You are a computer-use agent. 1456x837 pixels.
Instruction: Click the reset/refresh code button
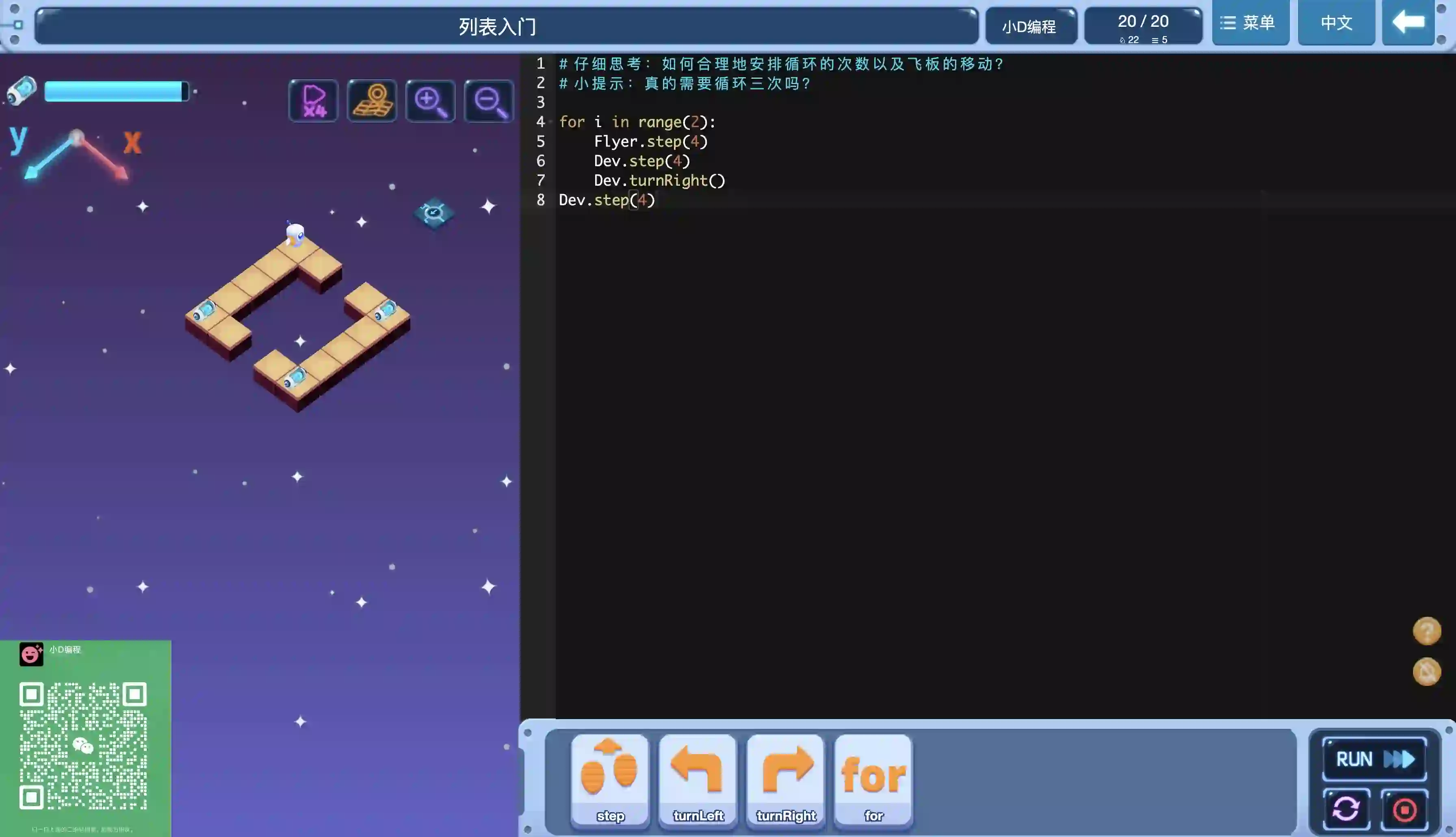point(1345,809)
